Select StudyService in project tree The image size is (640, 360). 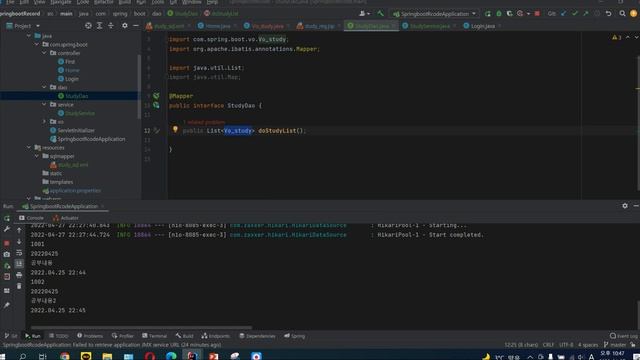click(80, 113)
